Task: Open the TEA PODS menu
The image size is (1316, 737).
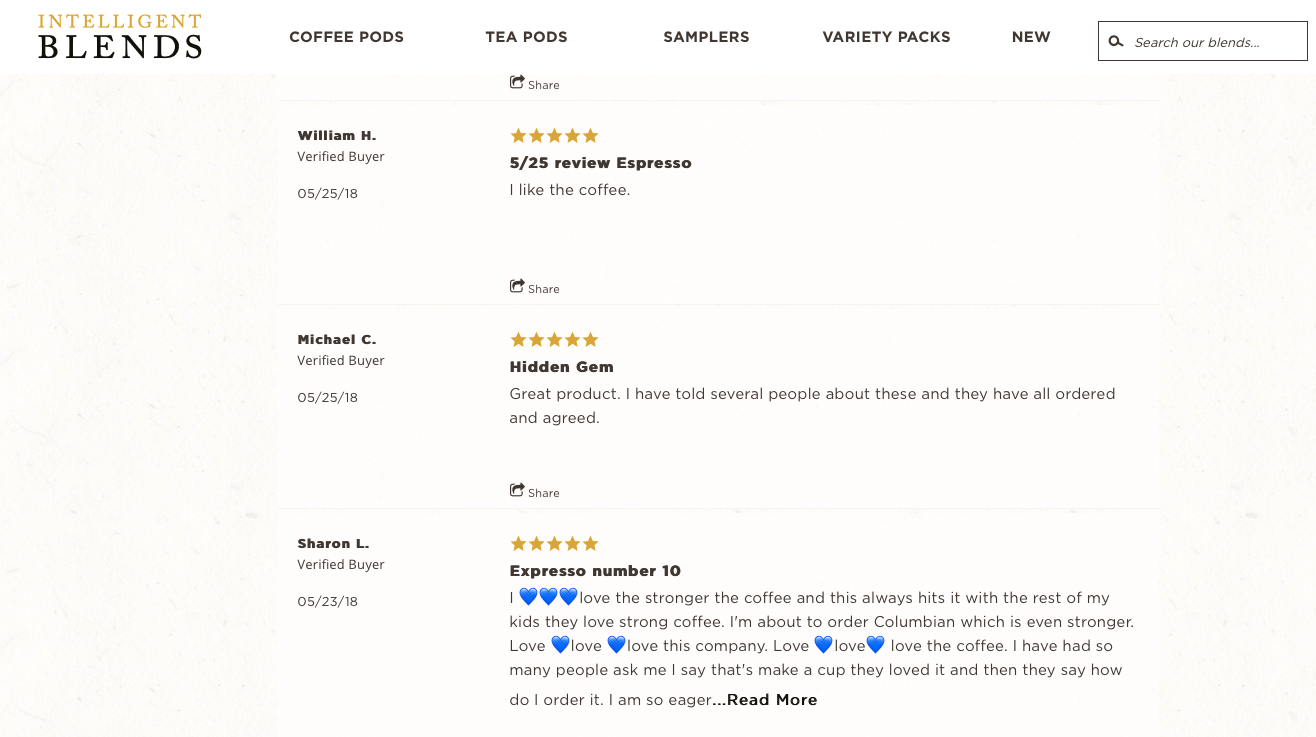Action: point(526,37)
